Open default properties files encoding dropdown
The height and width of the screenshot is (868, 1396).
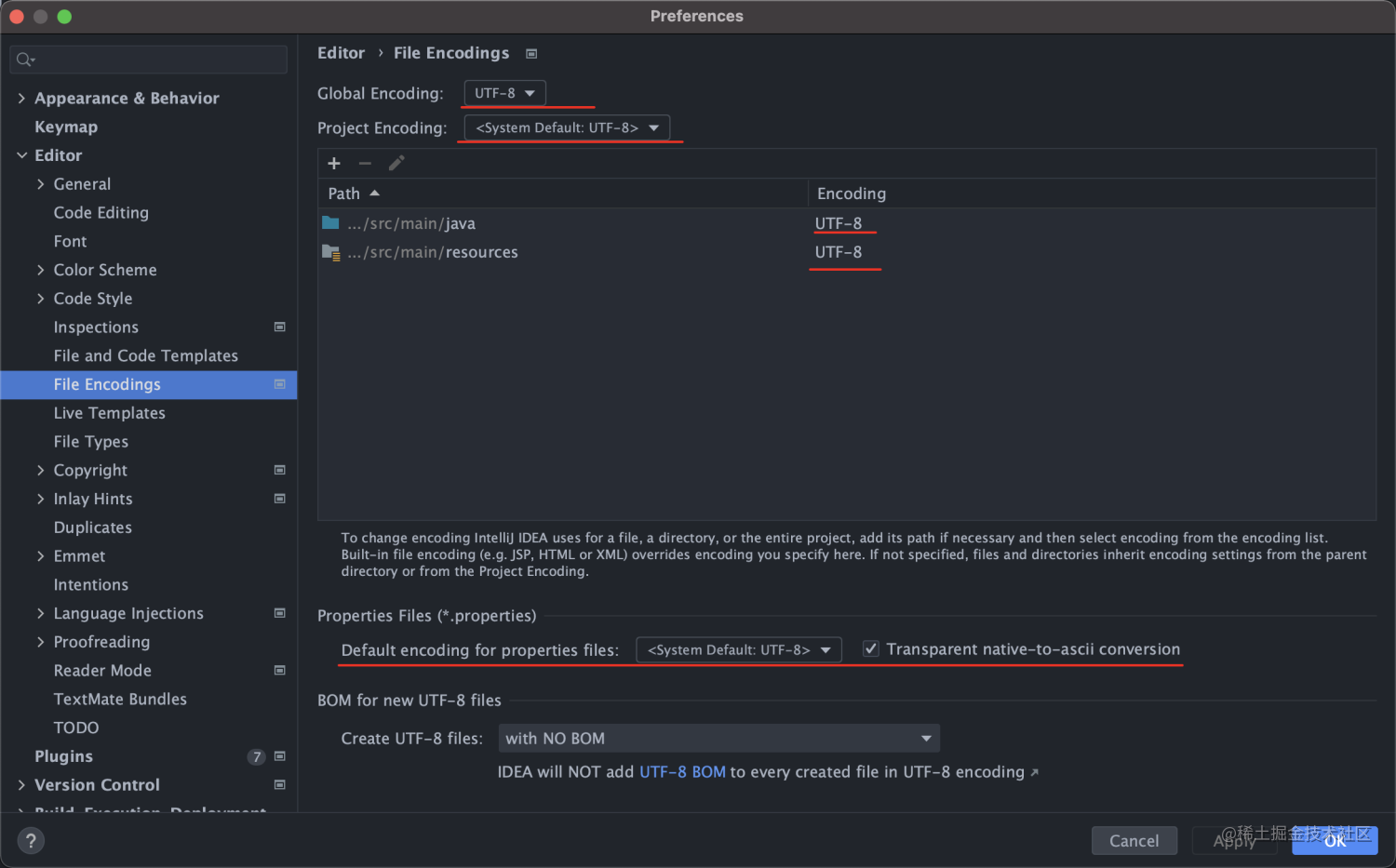(x=739, y=650)
